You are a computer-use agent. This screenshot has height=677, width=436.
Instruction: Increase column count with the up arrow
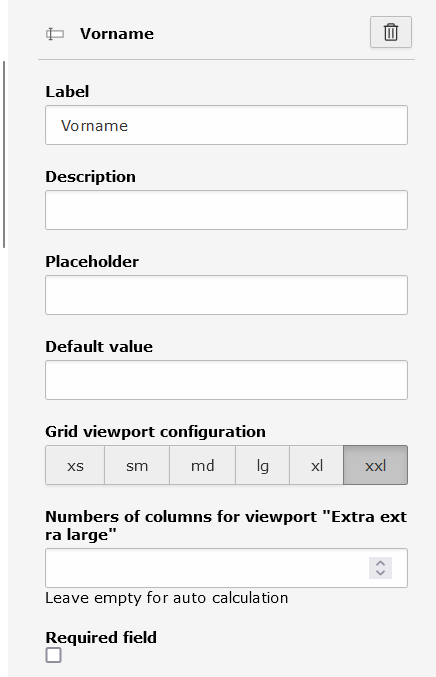(x=380, y=563)
